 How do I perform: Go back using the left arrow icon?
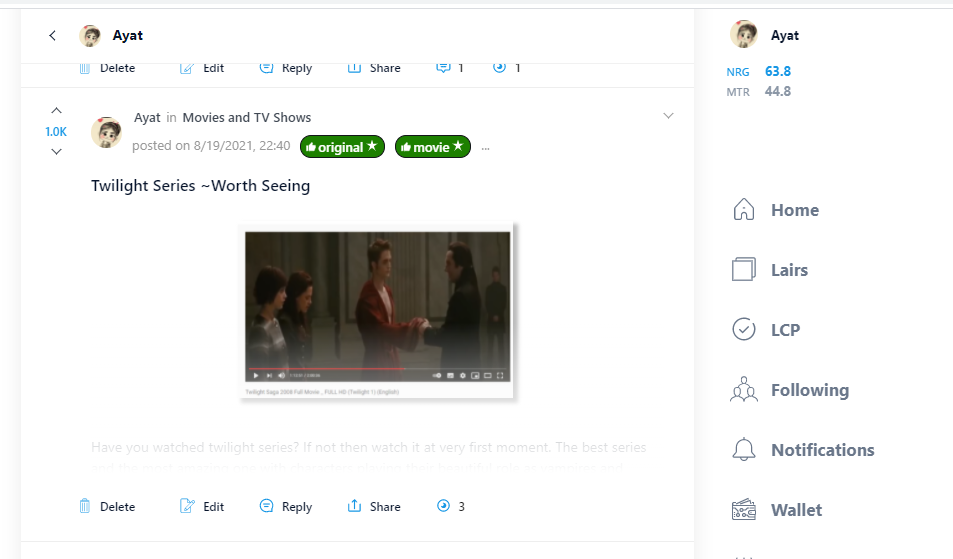coord(53,35)
